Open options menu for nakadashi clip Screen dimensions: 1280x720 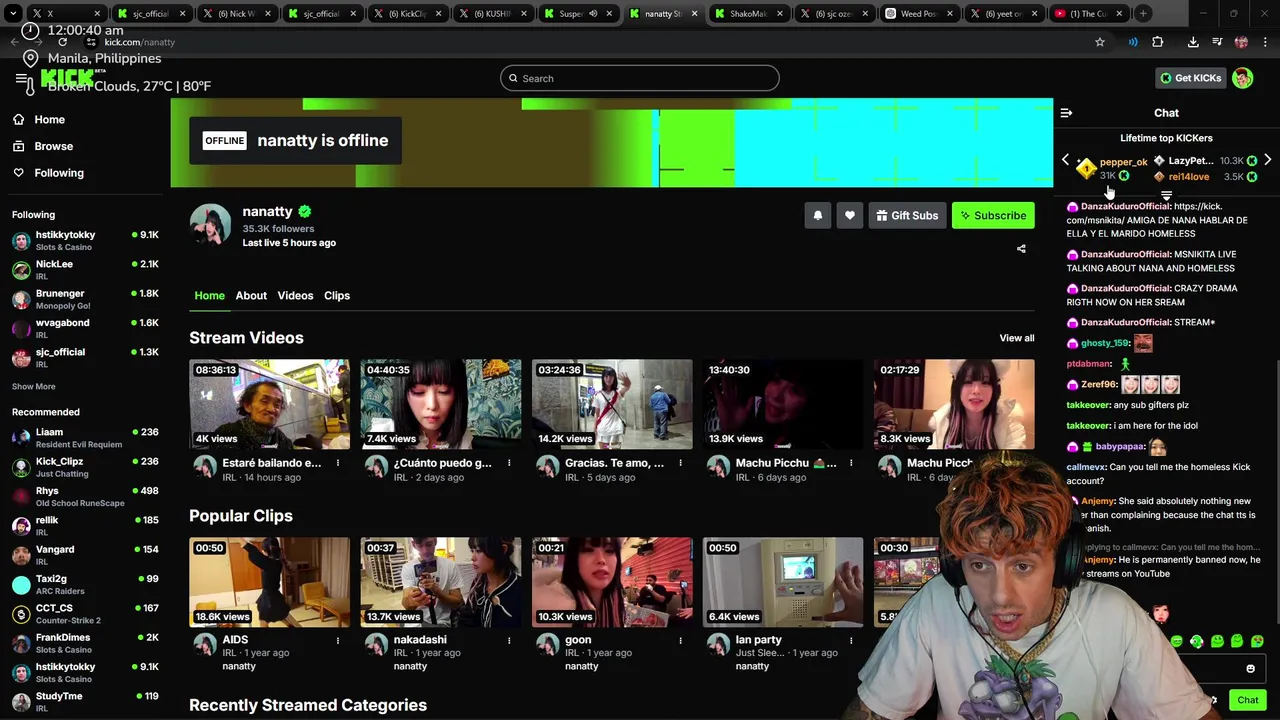[509, 640]
